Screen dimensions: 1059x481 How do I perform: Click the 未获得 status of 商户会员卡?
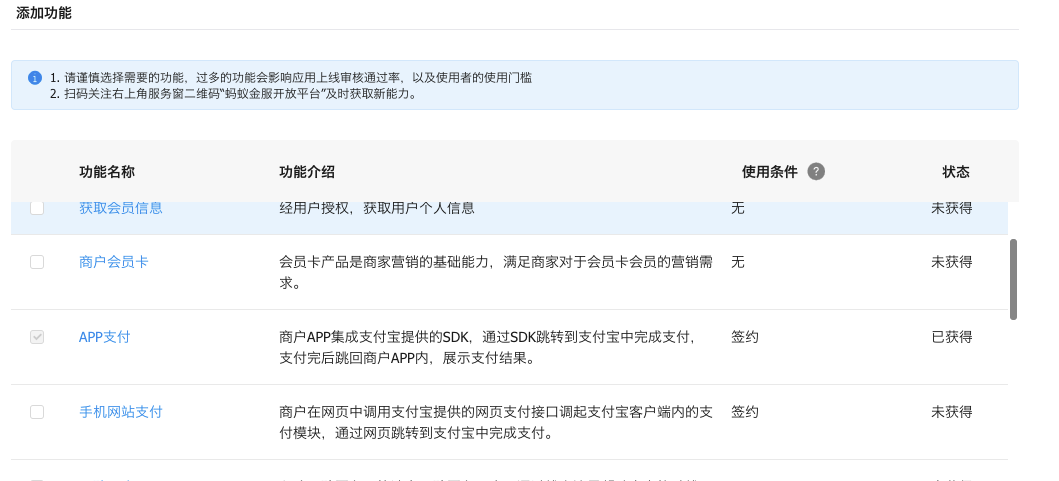point(952,262)
